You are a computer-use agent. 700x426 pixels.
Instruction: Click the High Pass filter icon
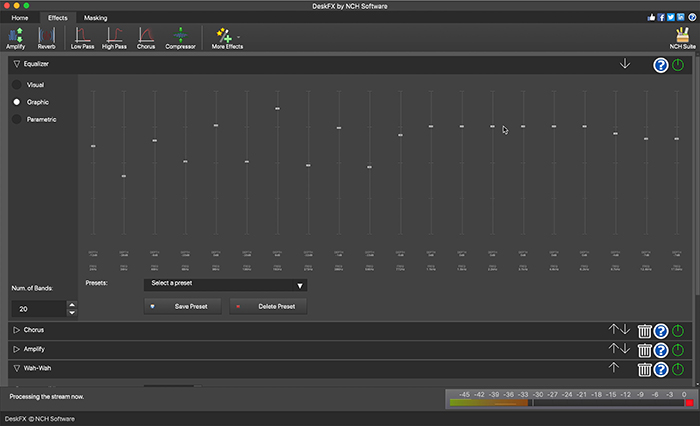click(x=114, y=38)
